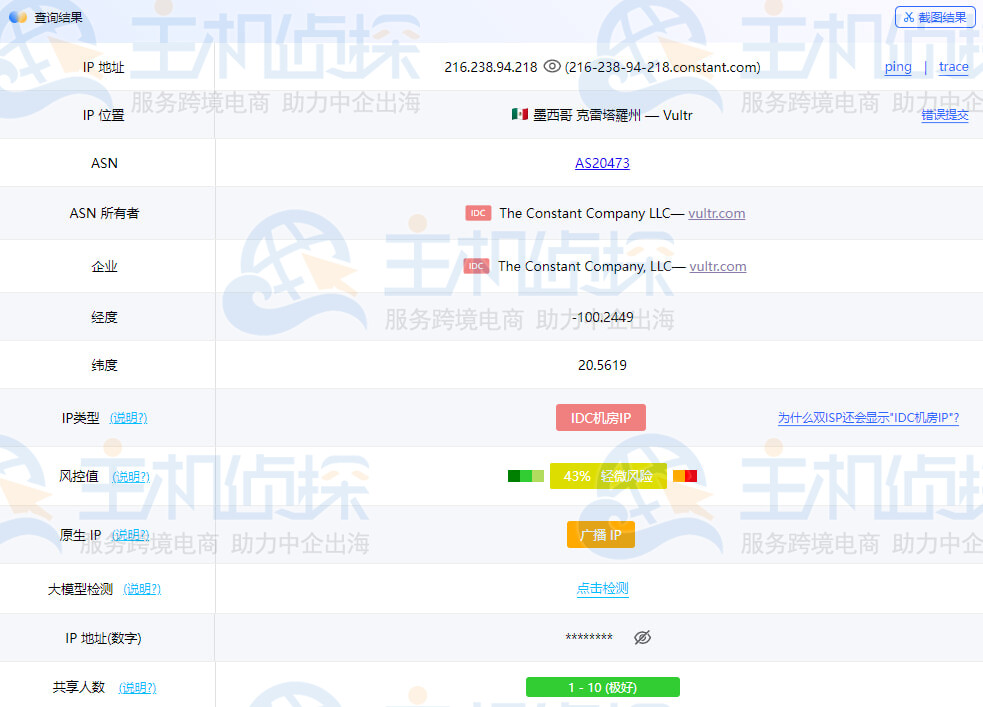Click the green low-risk bar segment

coord(525,476)
